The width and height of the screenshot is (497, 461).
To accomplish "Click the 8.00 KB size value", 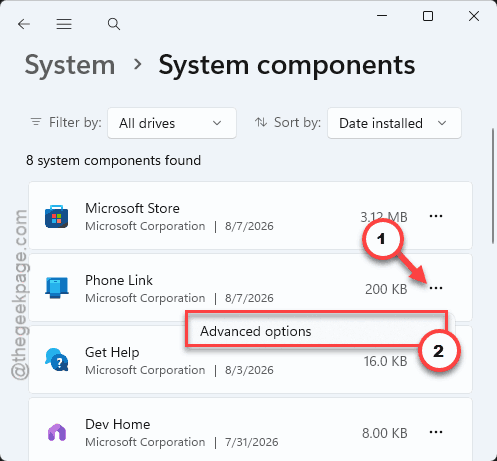I will 385,433.
